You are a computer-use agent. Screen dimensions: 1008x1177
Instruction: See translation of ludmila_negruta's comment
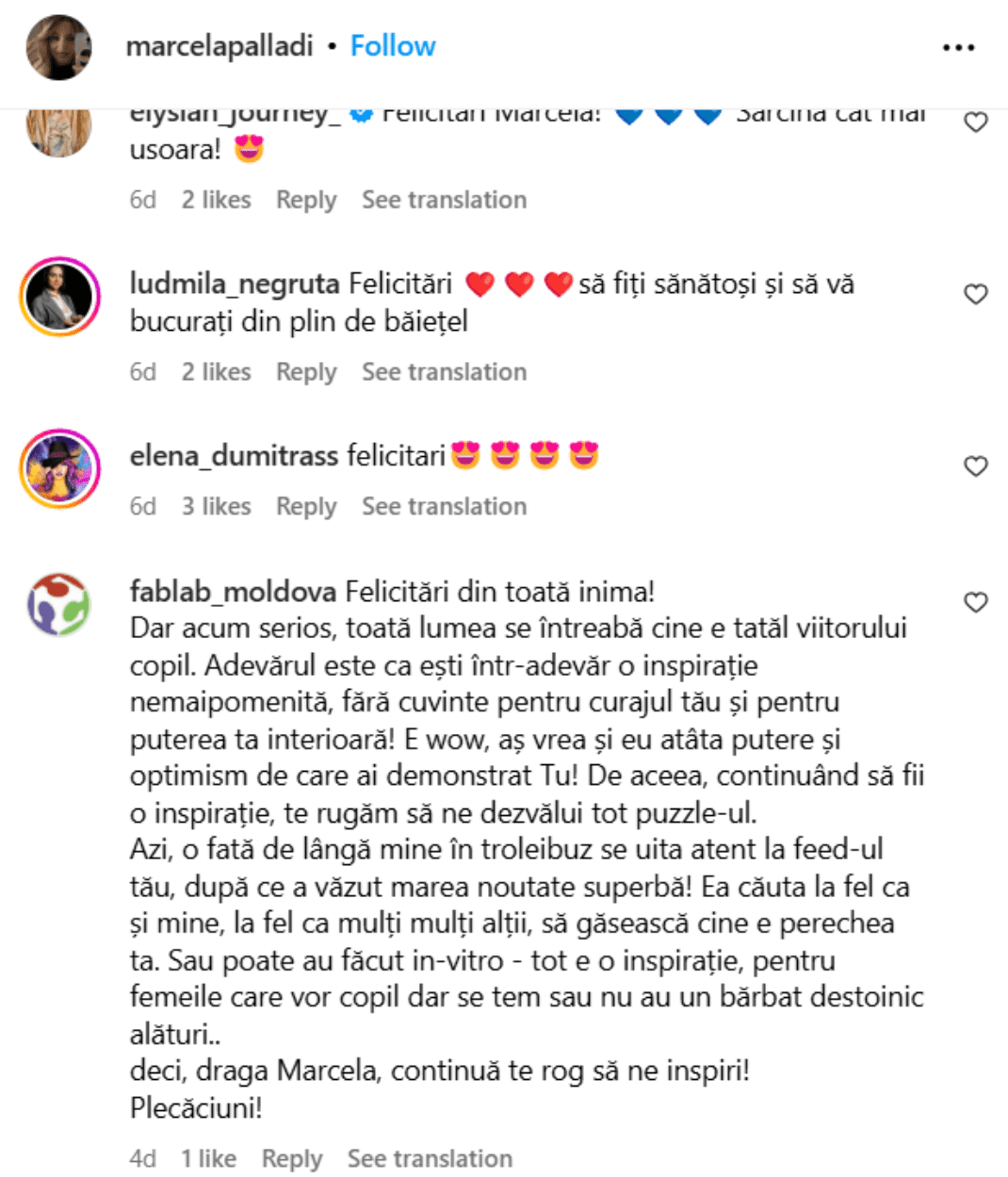click(x=445, y=372)
